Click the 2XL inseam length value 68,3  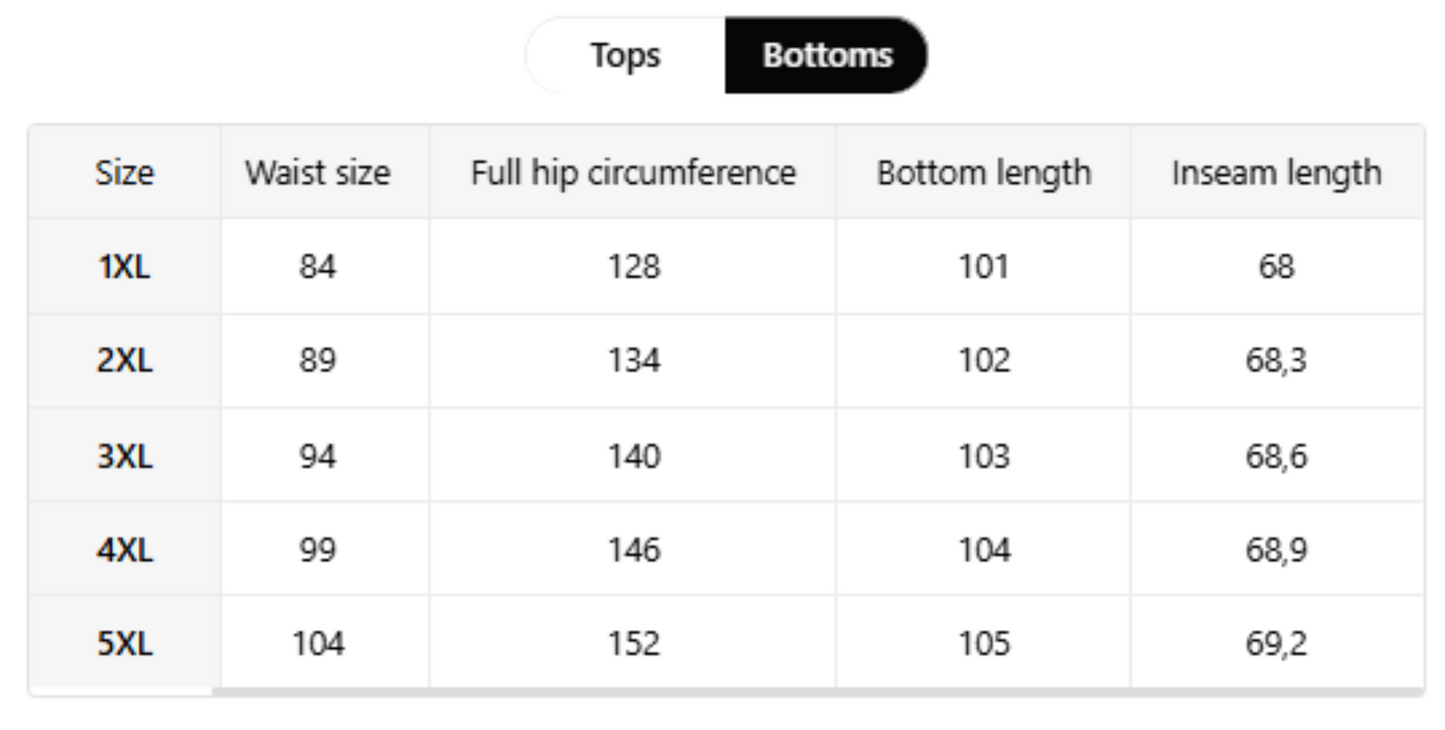click(x=1276, y=361)
